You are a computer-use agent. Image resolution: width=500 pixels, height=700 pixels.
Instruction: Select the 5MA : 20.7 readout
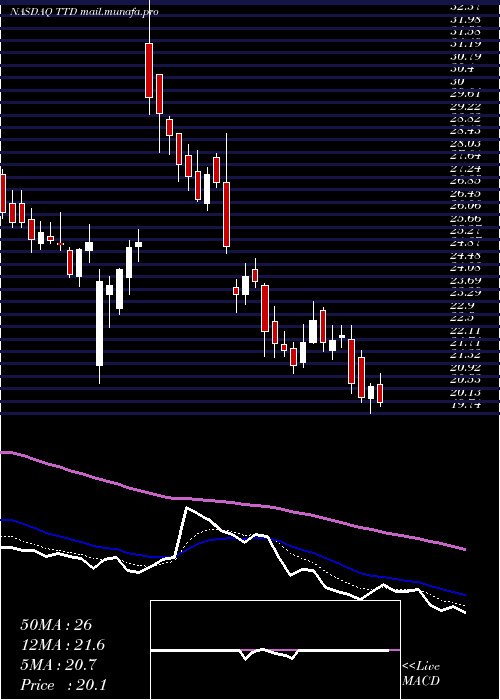(x=58, y=665)
